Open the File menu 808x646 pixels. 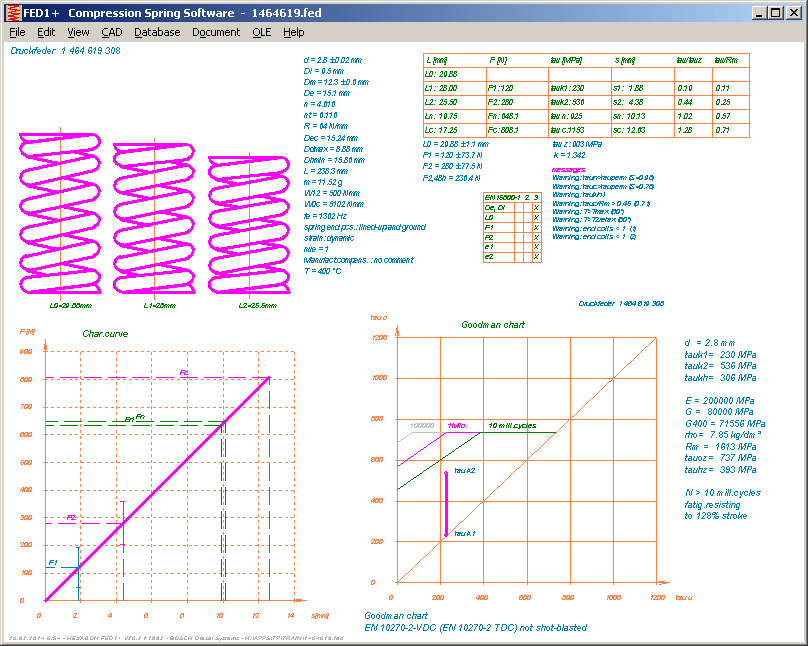coord(17,32)
